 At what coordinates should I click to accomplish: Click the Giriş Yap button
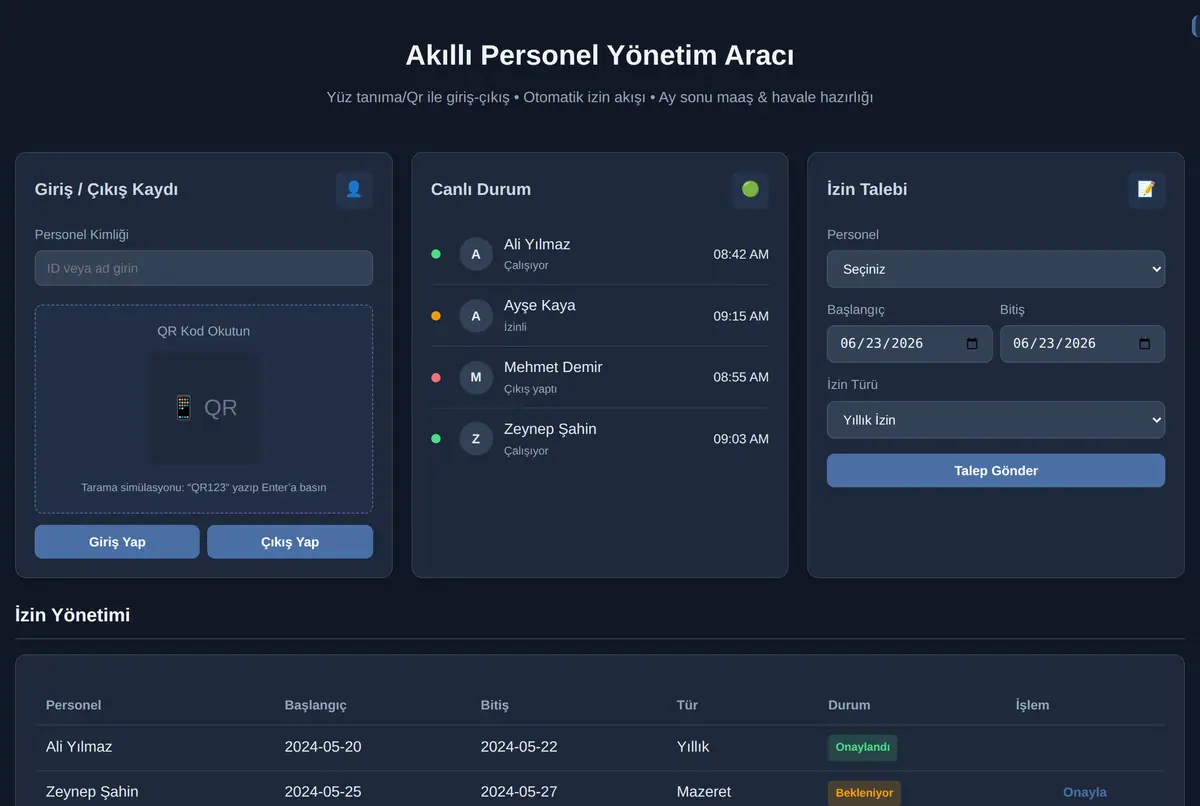[117, 542]
